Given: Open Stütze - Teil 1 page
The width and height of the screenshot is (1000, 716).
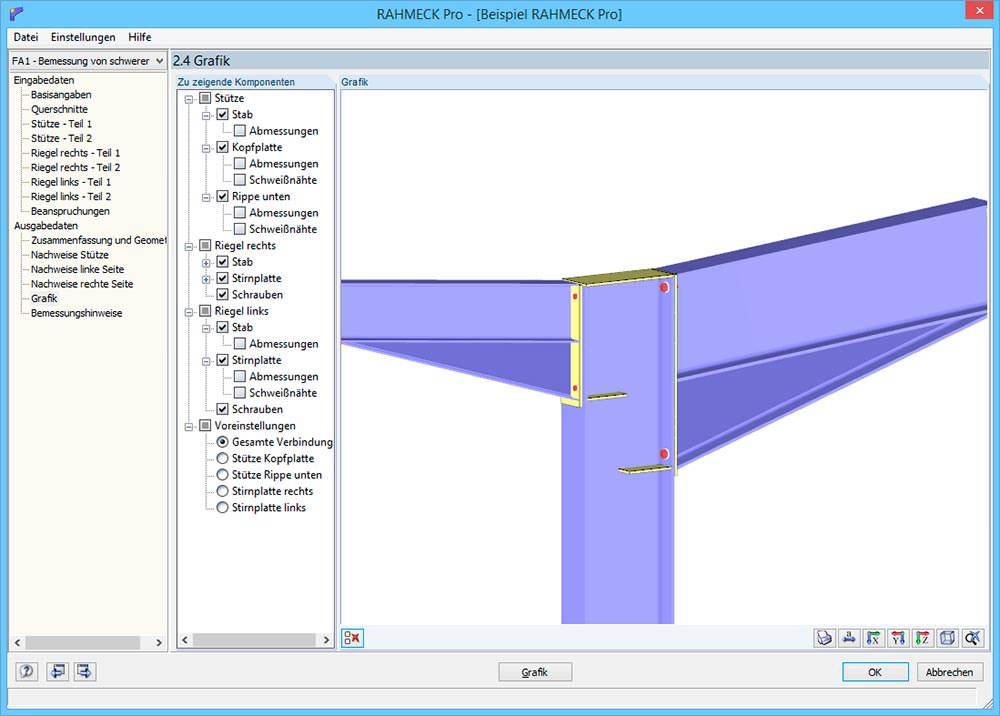Looking at the screenshot, I should point(61,124).
